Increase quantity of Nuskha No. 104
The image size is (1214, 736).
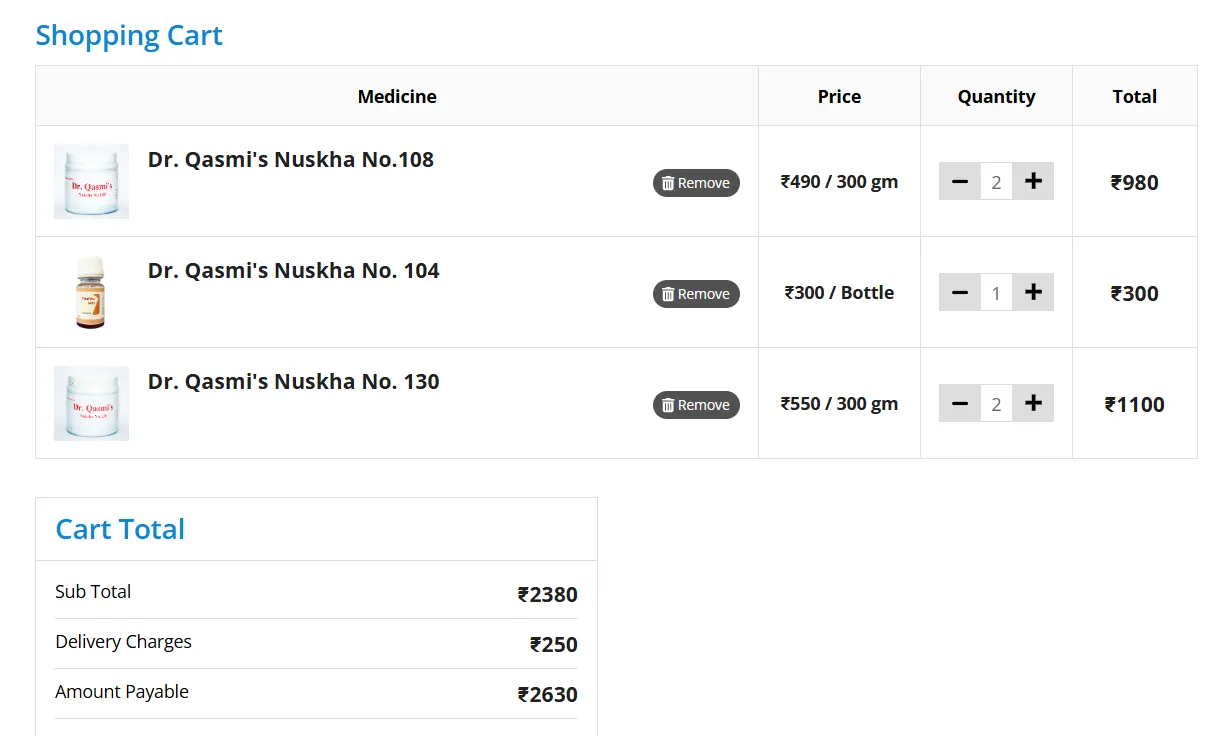click(x=1033, y=293)
